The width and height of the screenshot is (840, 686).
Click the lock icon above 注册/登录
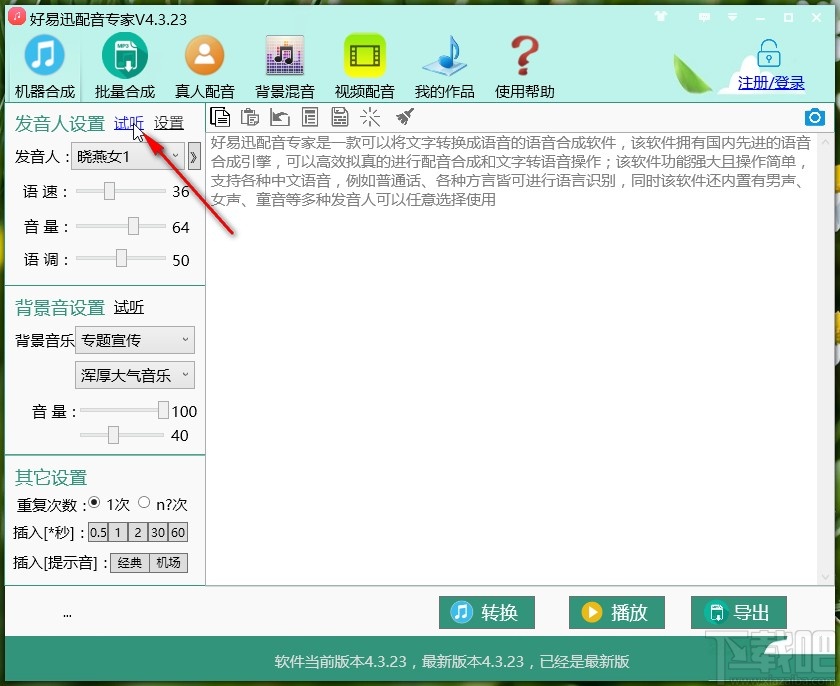(769, 53)
